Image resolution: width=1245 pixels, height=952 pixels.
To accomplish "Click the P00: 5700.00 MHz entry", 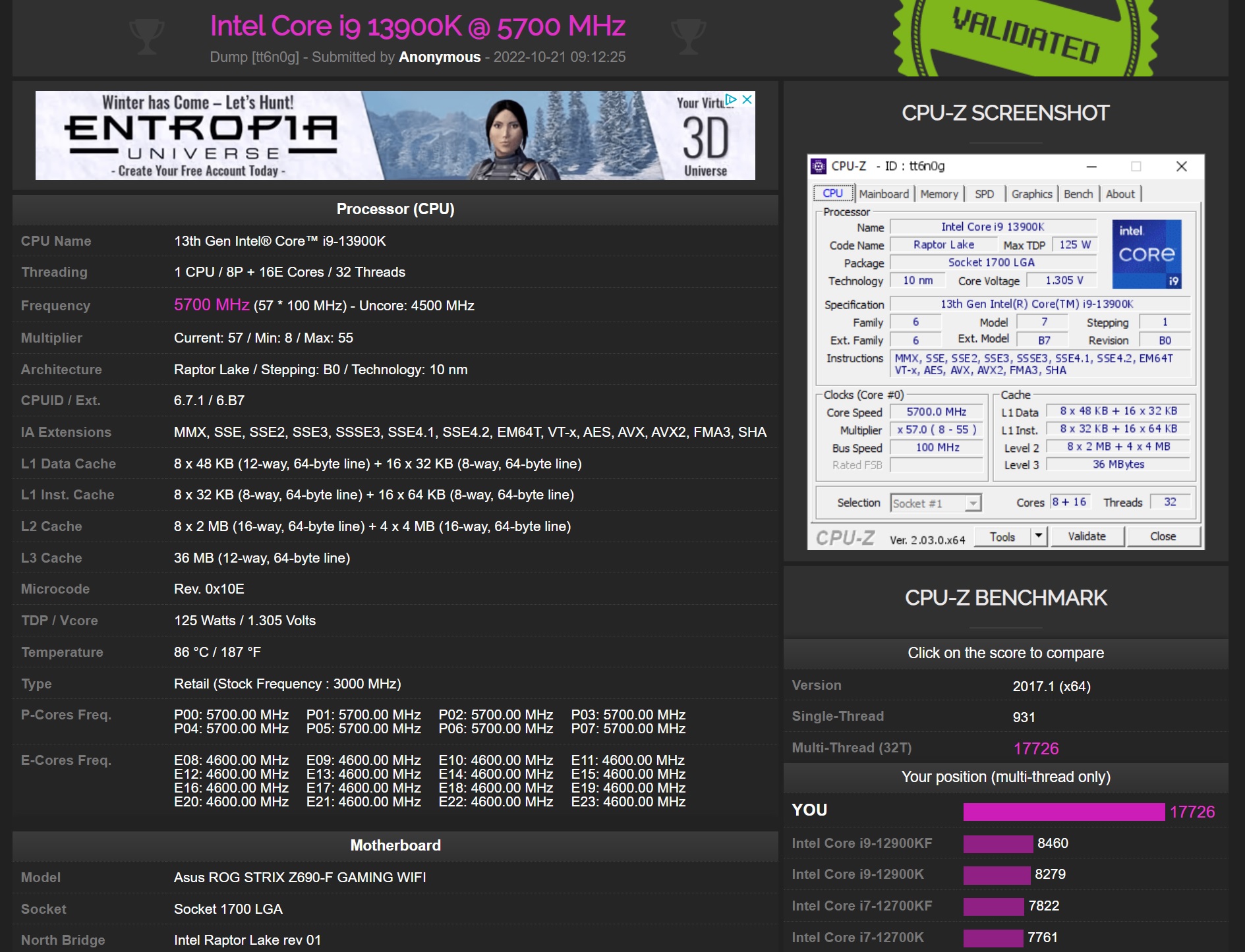I will click(231, 715).
